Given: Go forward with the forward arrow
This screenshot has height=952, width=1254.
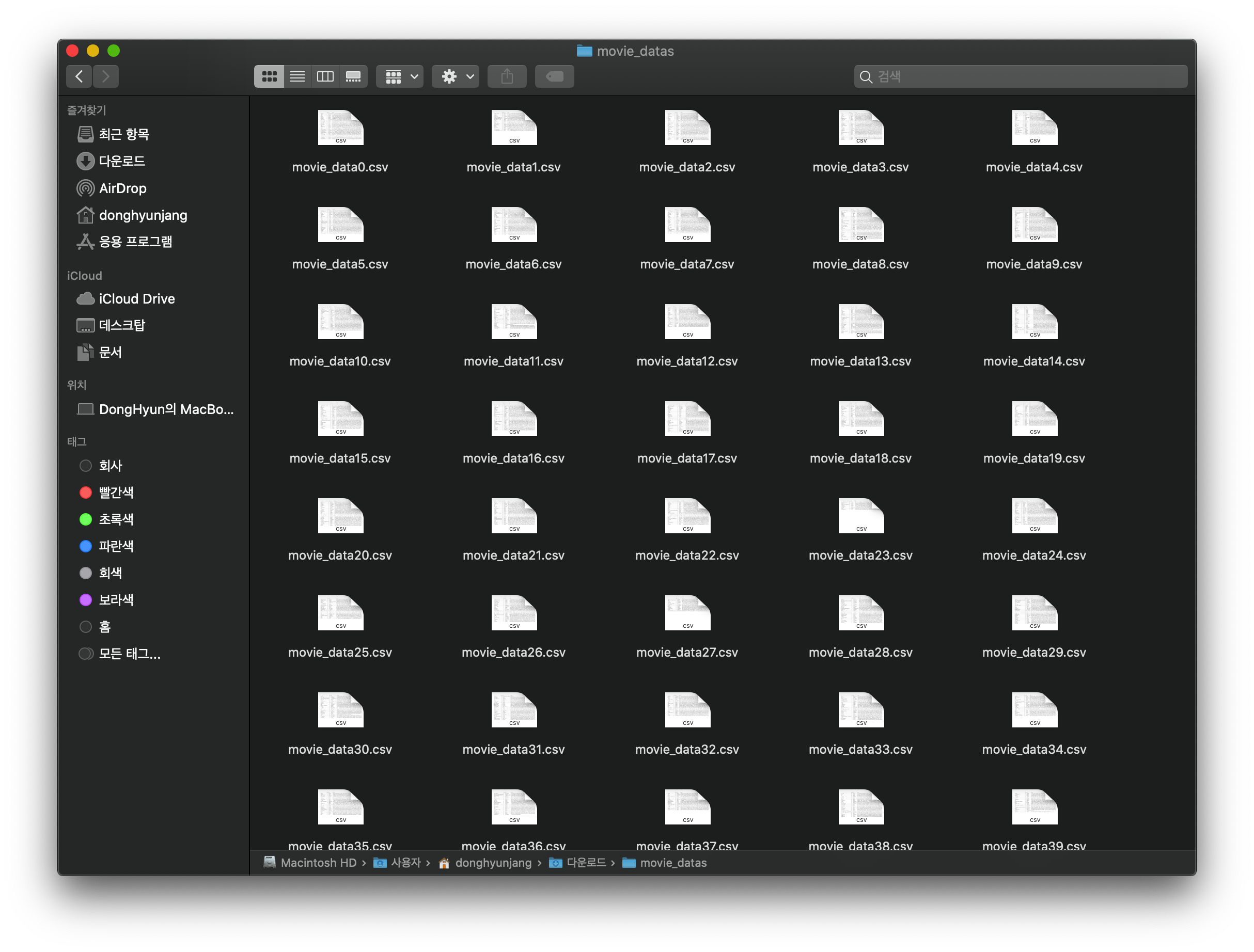Looking at the screenshot, I should (106, 76).
